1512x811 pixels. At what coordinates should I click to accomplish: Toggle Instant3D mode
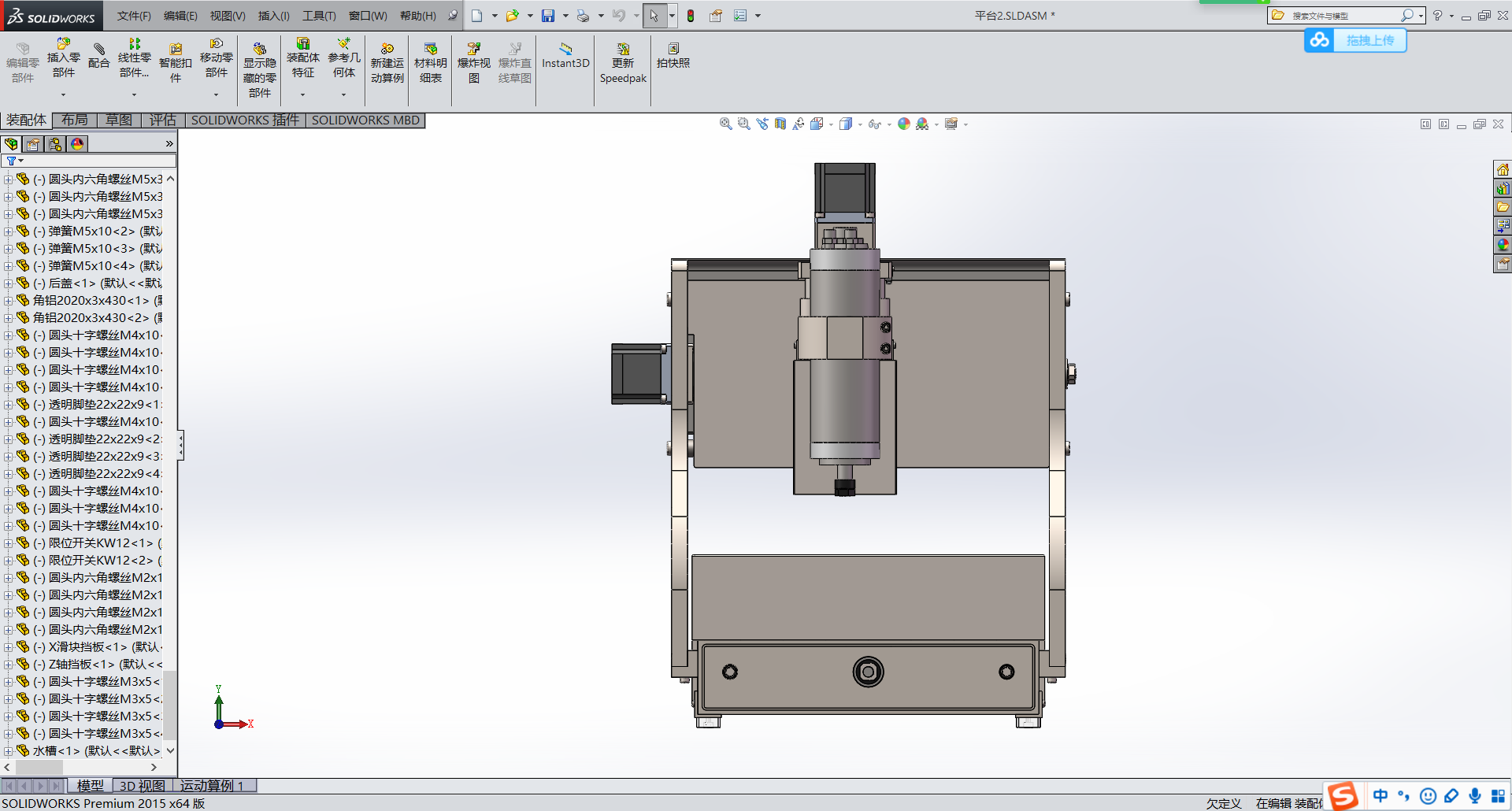click(565, 56)
